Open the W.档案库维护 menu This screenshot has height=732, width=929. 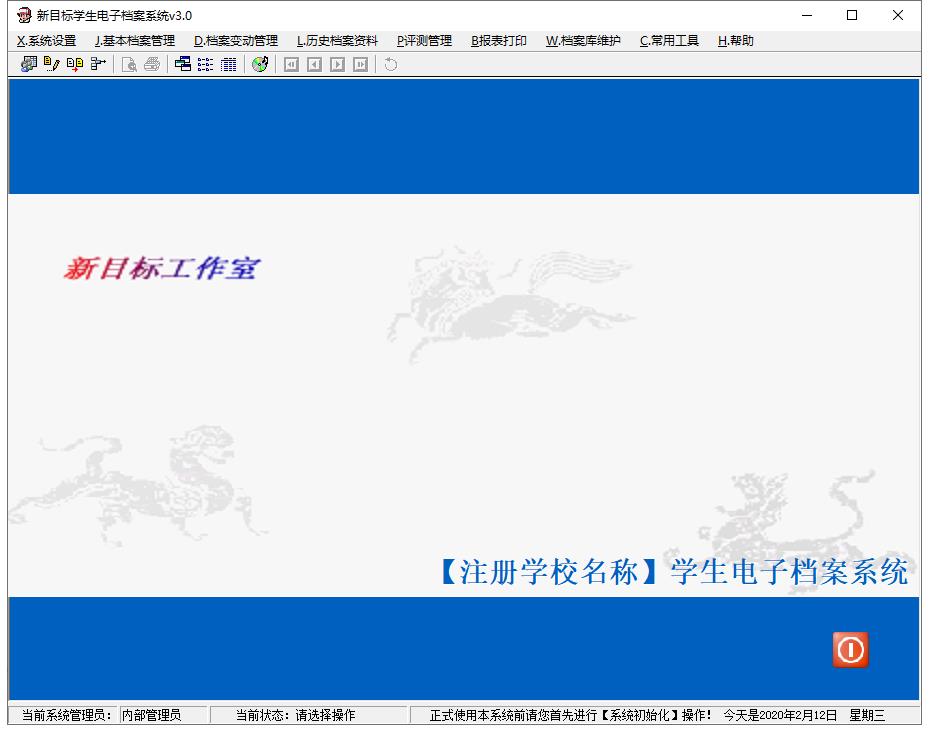click(x=583, y=41)
